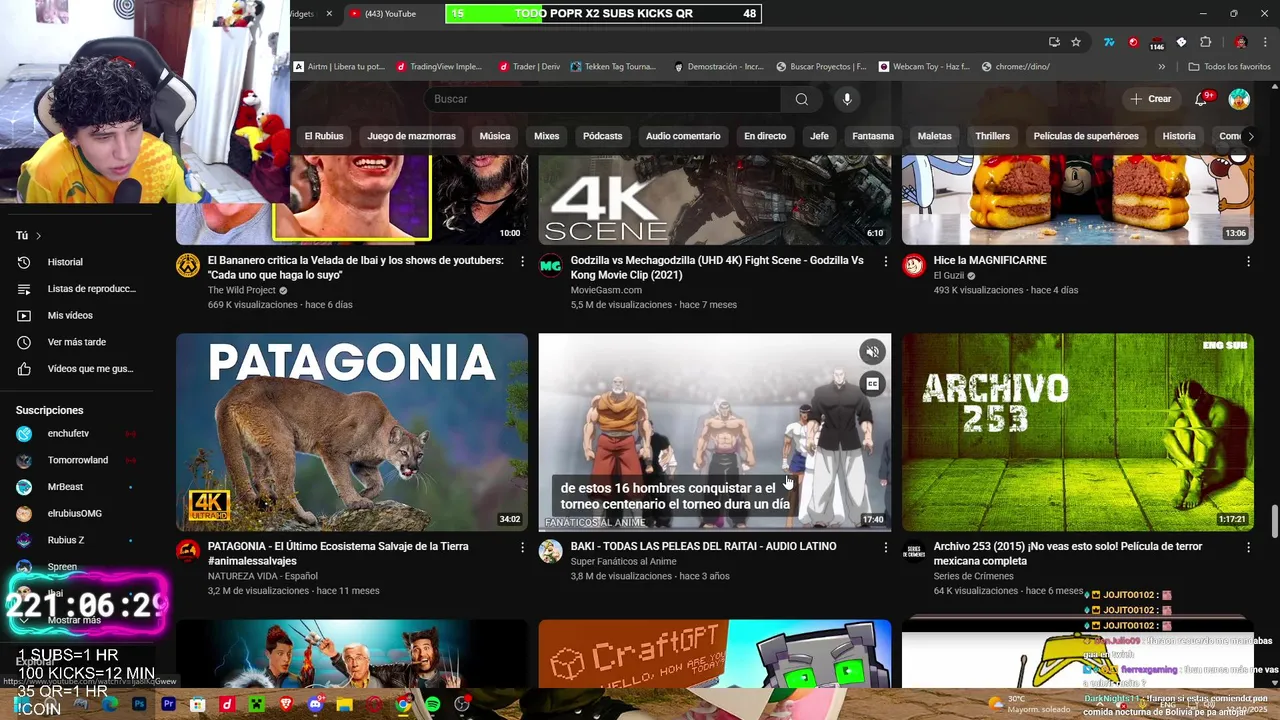Screen dimensions: 1280x720
Task: Open Tomorrowland subscription
Action: click(x=76, y=460)
